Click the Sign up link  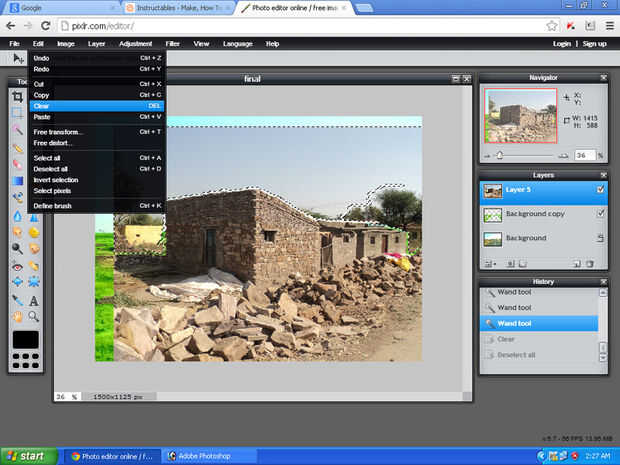click(x=594, y=43)
